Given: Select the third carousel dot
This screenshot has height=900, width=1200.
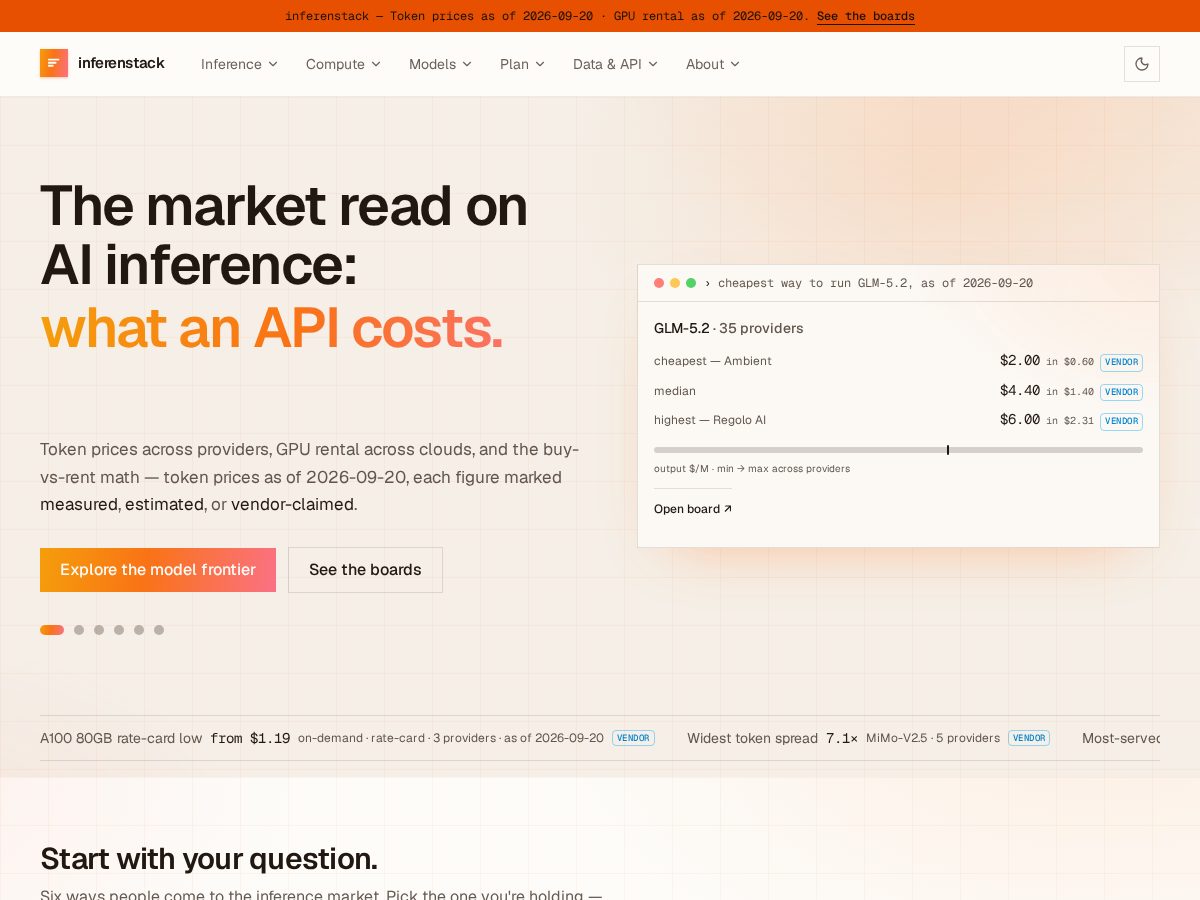Looking at the screenshot, I should [99, 630].
